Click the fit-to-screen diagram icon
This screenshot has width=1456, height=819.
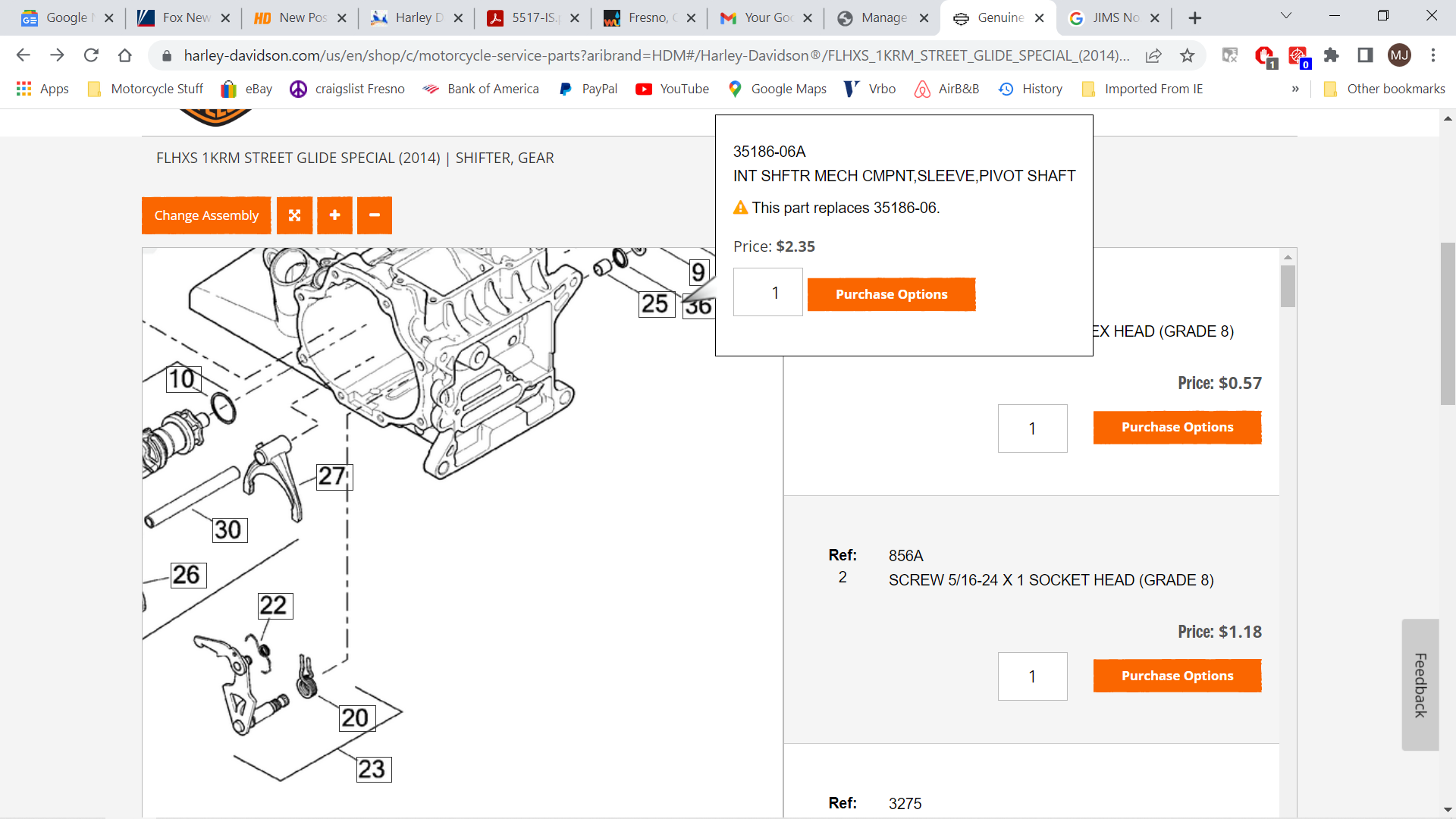pyautogui.click(x=294, y=215)
